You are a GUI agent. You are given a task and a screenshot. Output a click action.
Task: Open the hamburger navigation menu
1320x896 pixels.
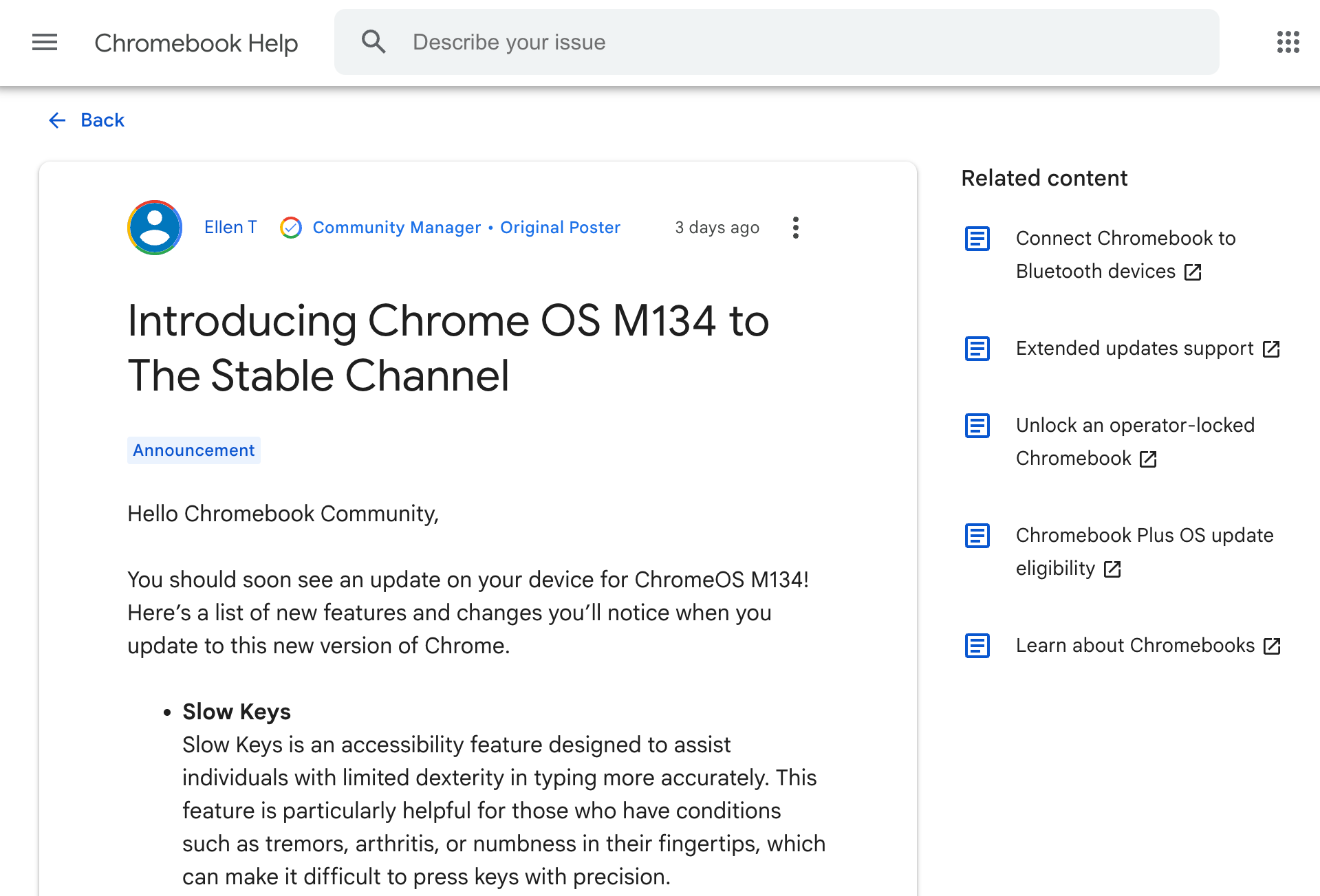pos(44,42)
